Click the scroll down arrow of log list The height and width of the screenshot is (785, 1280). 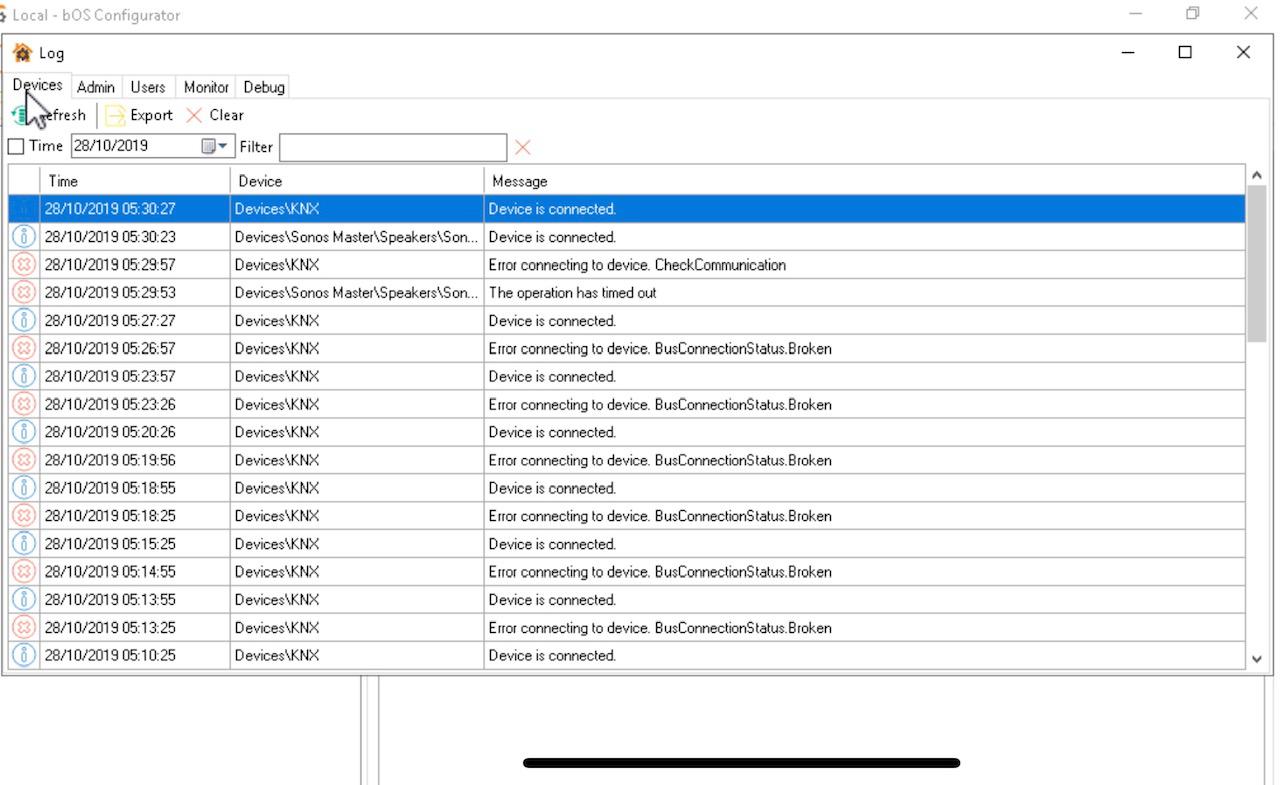tap(1257, 659)
